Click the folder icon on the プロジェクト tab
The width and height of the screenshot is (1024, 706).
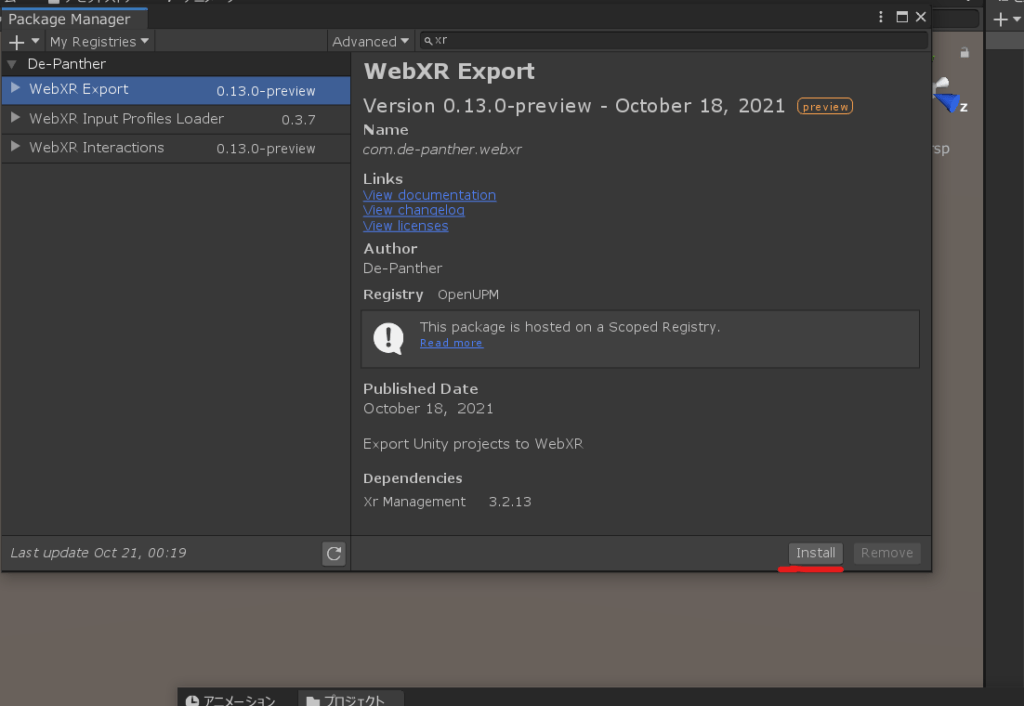[x=315, y=699]
